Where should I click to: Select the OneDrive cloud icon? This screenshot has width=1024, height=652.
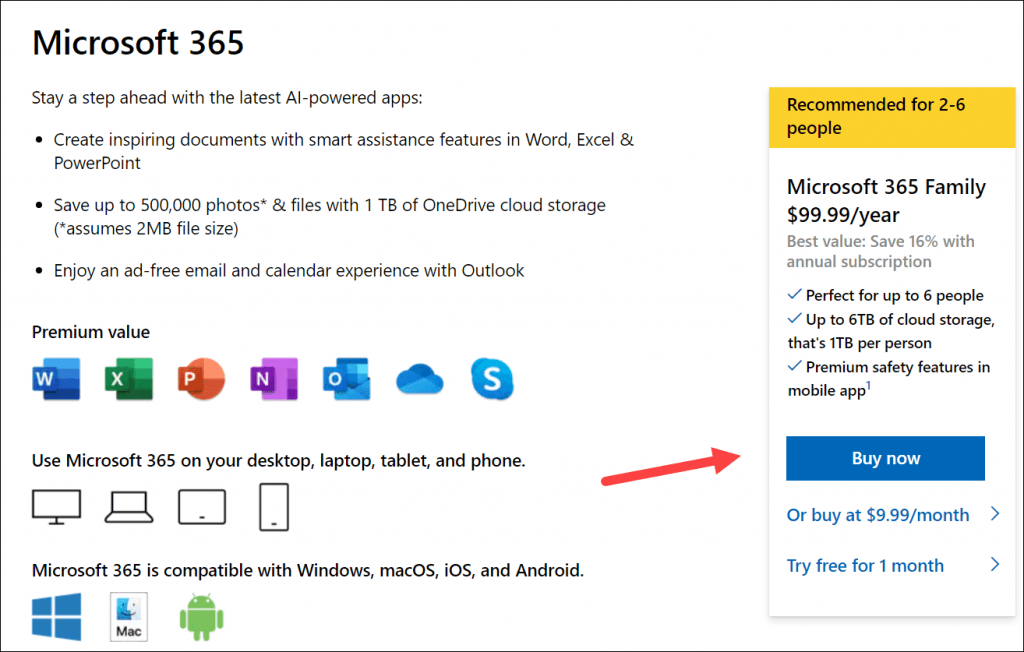point(420,380)
